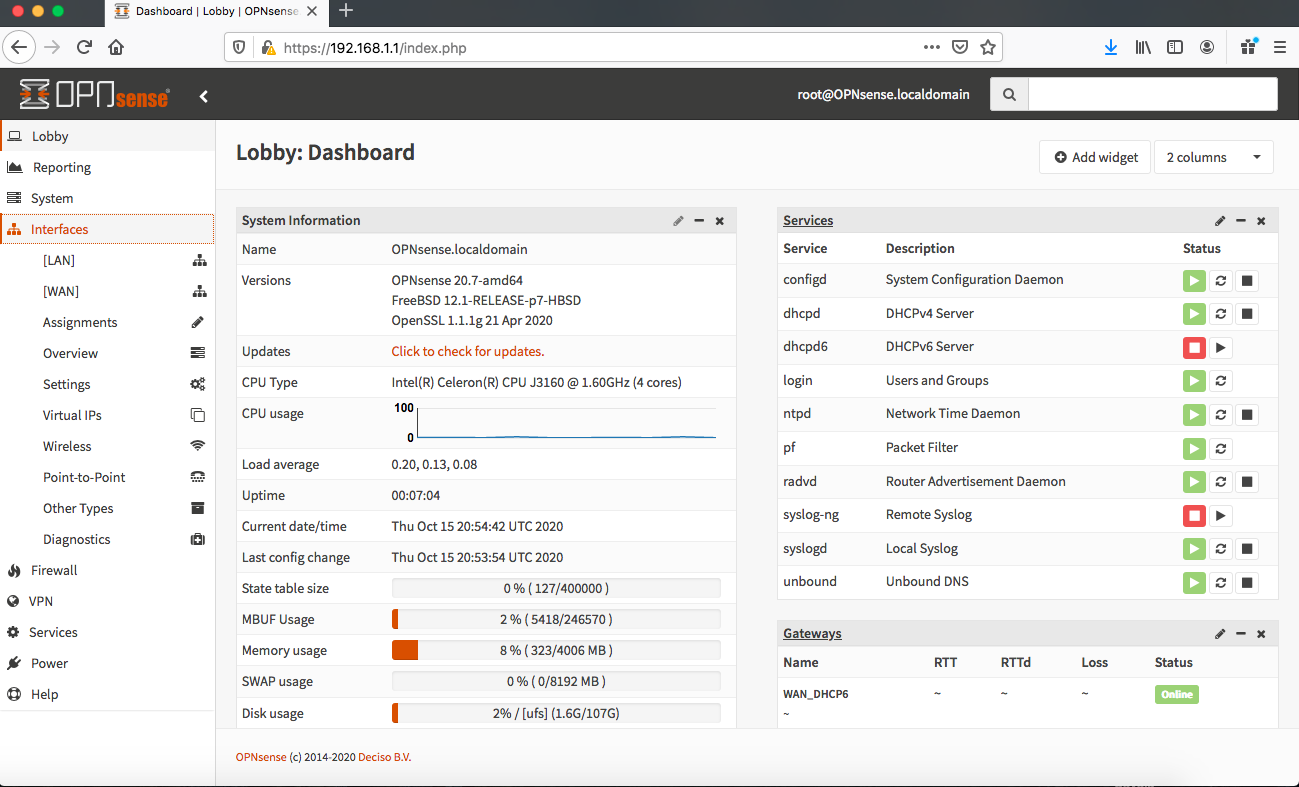Open [LAN] interface page
1299x787 pixels.
(x=107, y=261)
